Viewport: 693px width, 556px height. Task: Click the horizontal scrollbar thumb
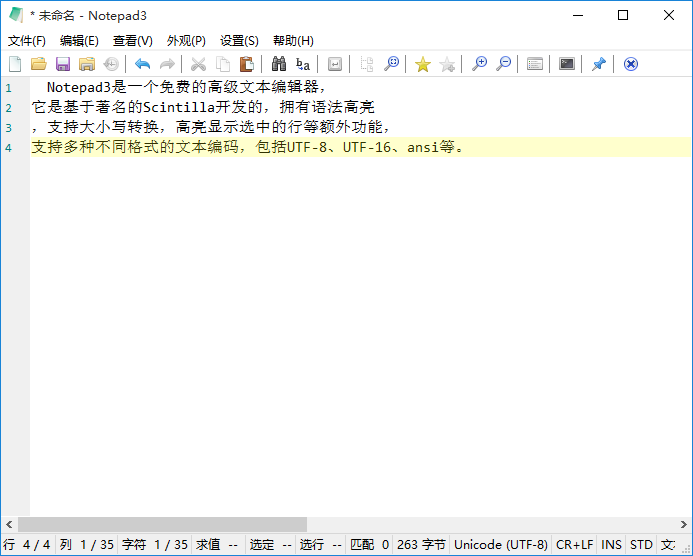pos(162,525)
